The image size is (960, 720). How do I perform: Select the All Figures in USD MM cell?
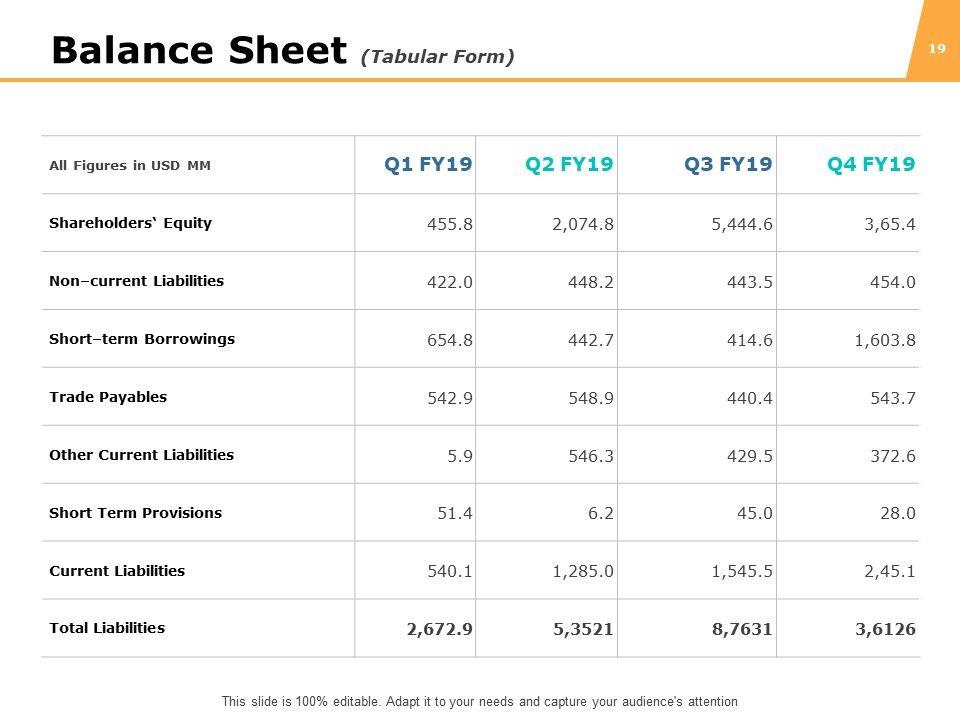[x=130, y=166]
